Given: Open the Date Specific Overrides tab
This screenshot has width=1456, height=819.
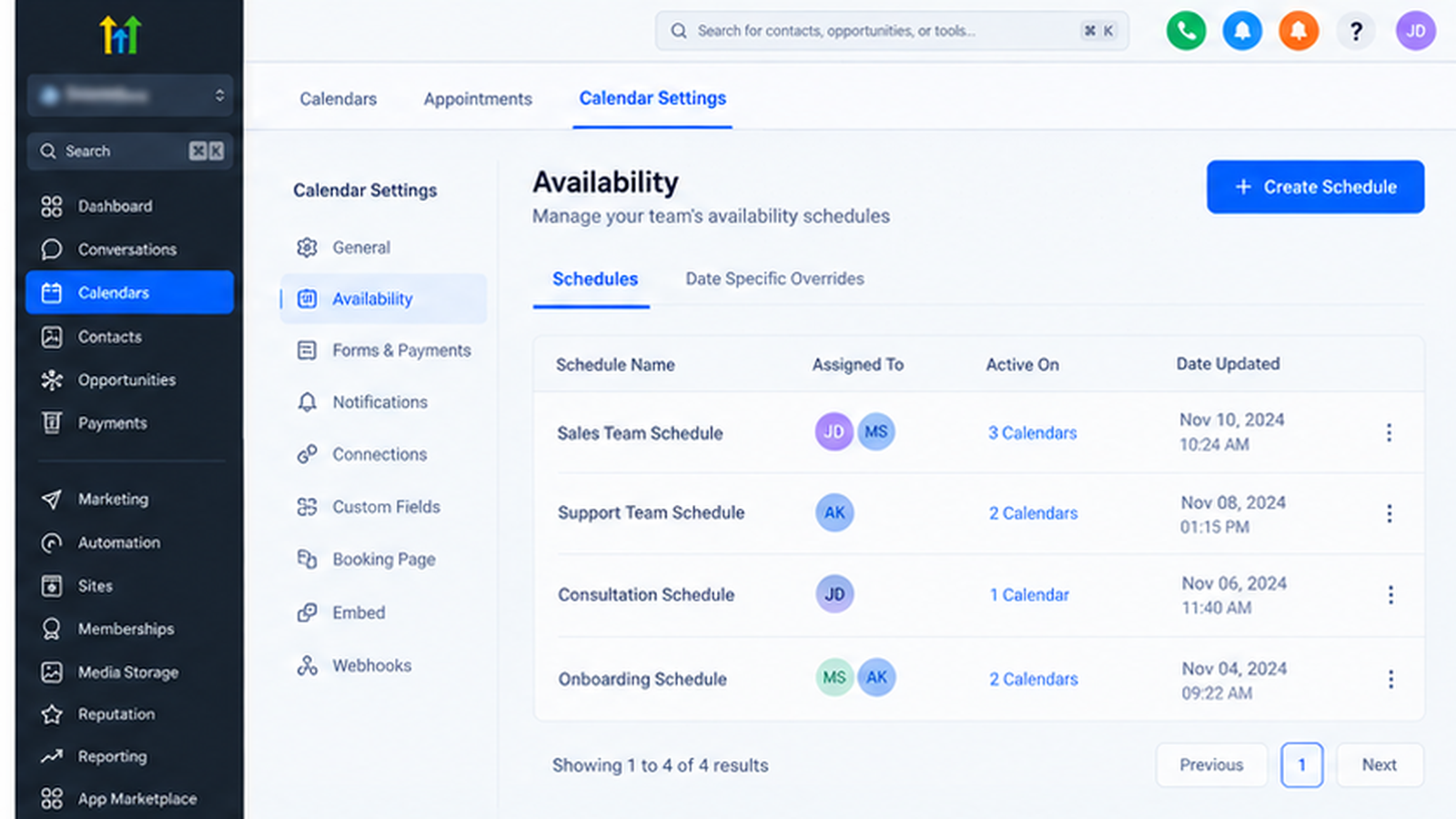Looking at the screenshot, I should pyautogui.click(x=775, y=278).
